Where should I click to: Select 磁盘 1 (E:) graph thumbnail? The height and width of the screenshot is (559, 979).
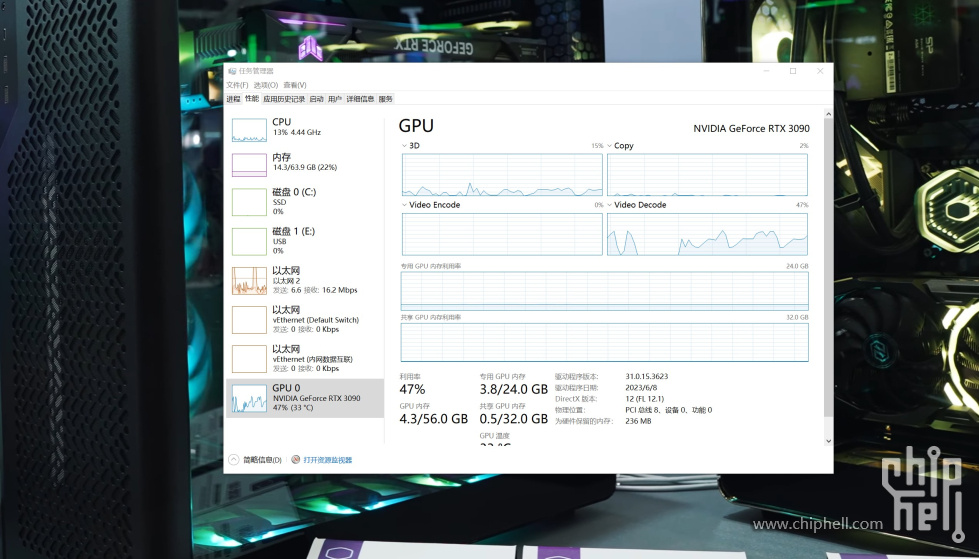(x=249, y=241)
